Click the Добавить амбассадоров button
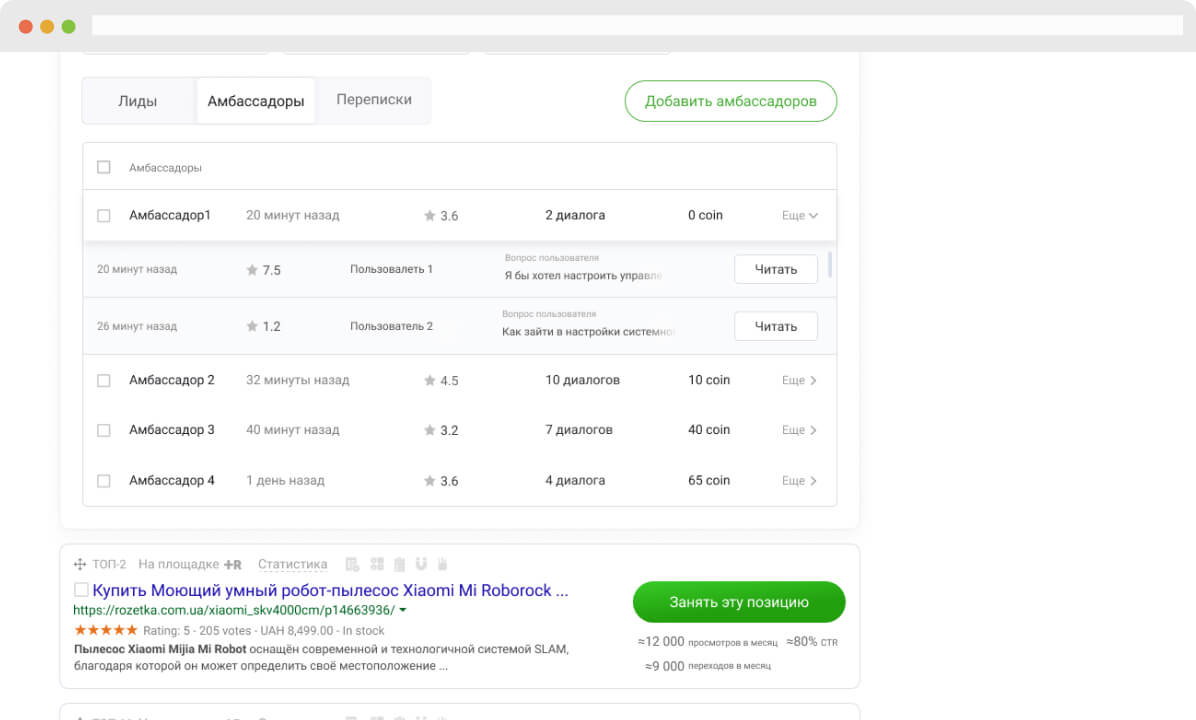This screenshot has width=1196, height=720. click(x=730, y=101)
